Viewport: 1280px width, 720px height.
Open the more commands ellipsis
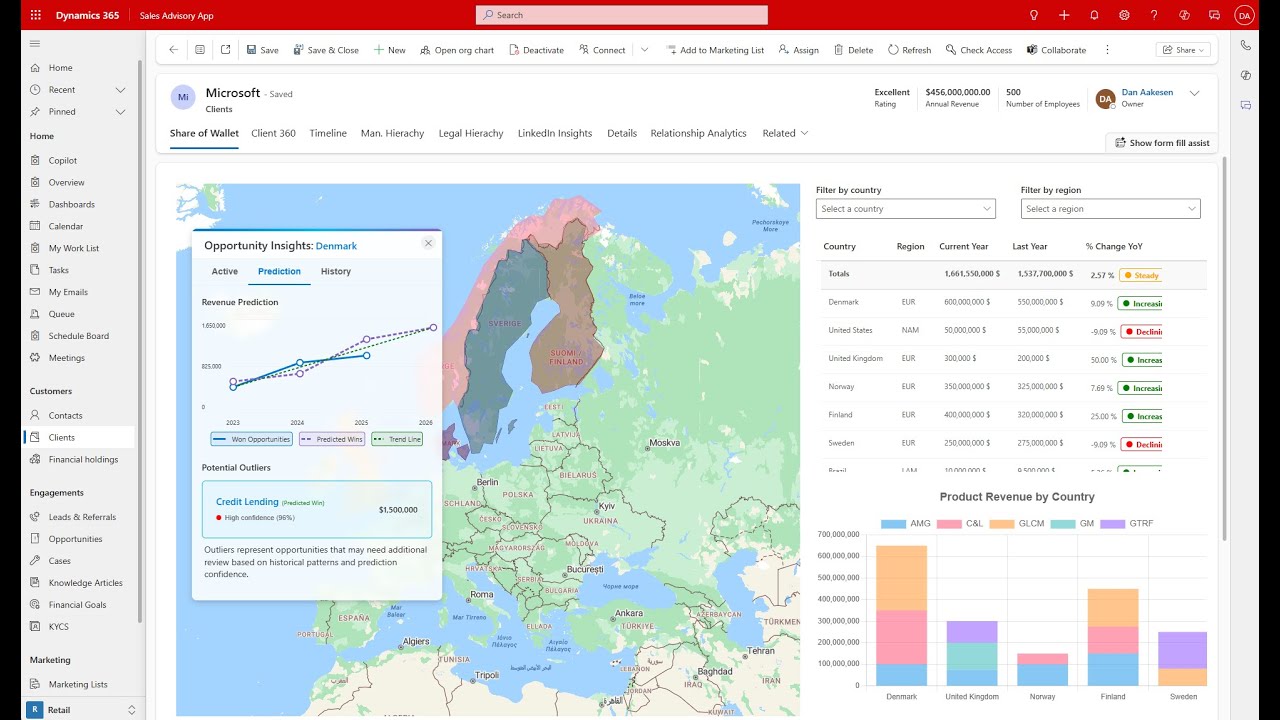[x=1107, y=50]
